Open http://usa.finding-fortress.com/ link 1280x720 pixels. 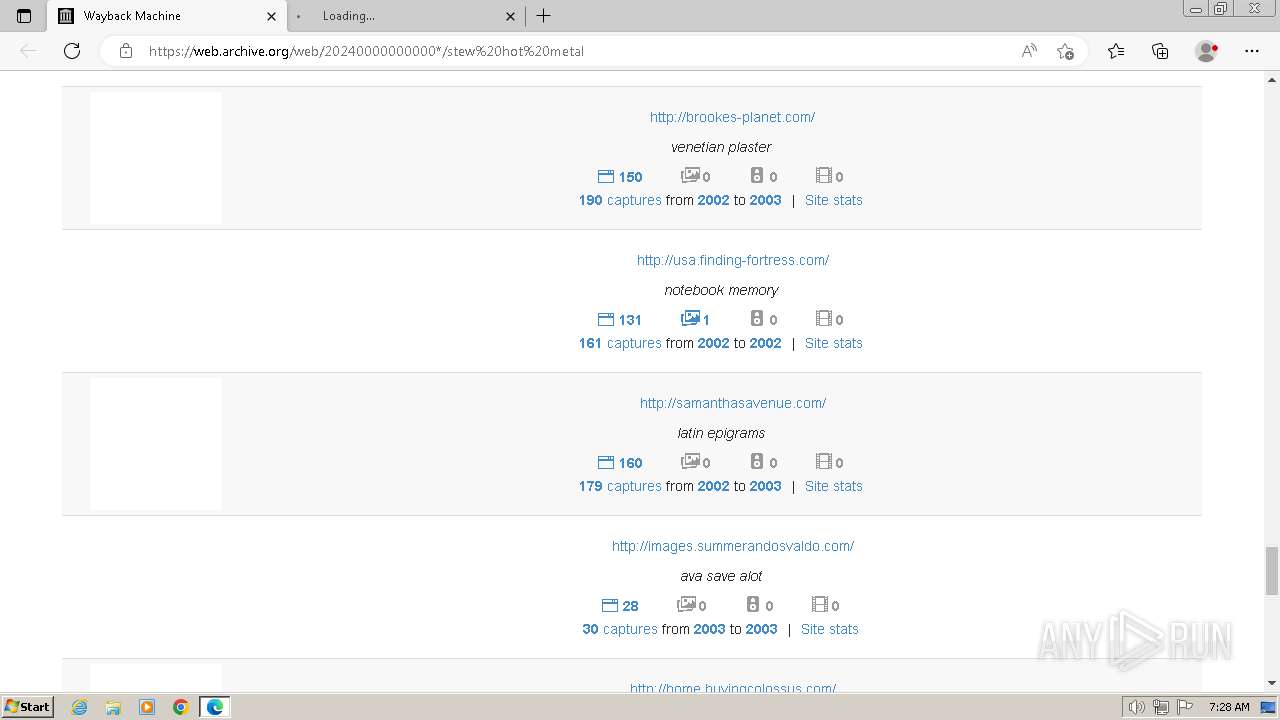(x=733, y=260)
